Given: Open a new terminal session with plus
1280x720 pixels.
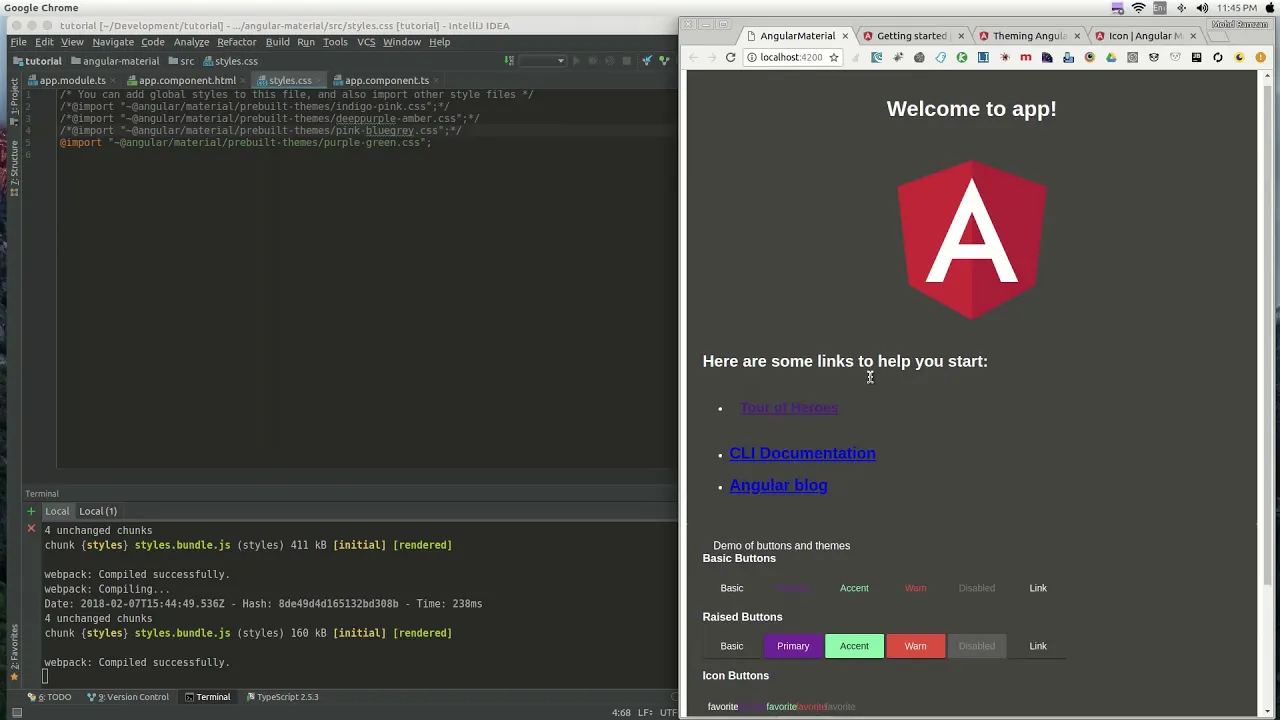Looking at the screenshot, I should [31, 511].
